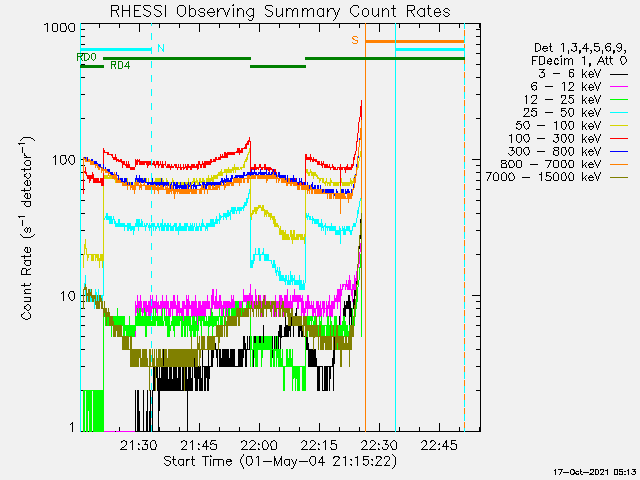Click the red legend line for 100 - 300 keV
The width and height of the screenshot is (640, 480).
pos(619,139)
